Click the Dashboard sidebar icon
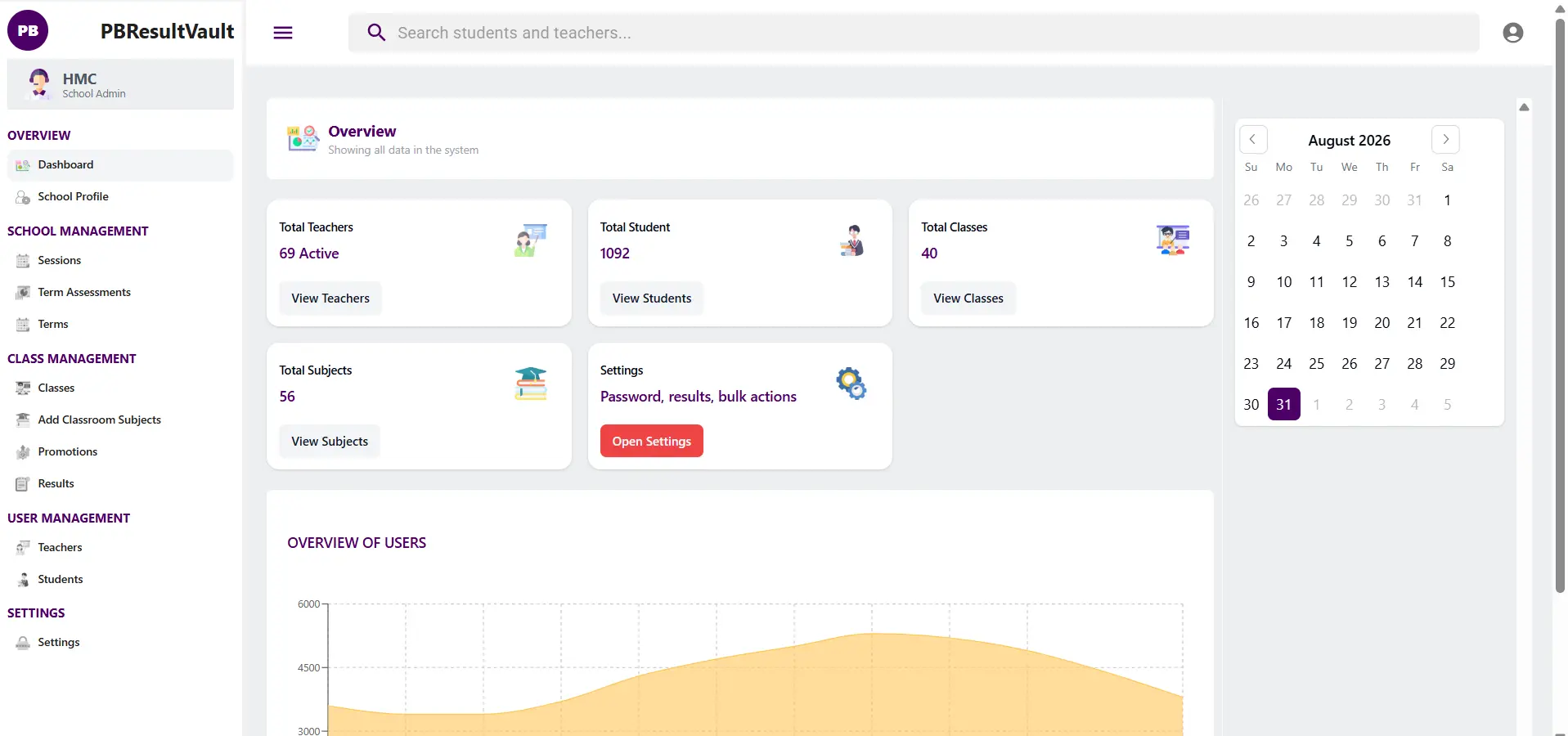The height and width of the screenshot is (736, 1568). (x=23, y=165)
